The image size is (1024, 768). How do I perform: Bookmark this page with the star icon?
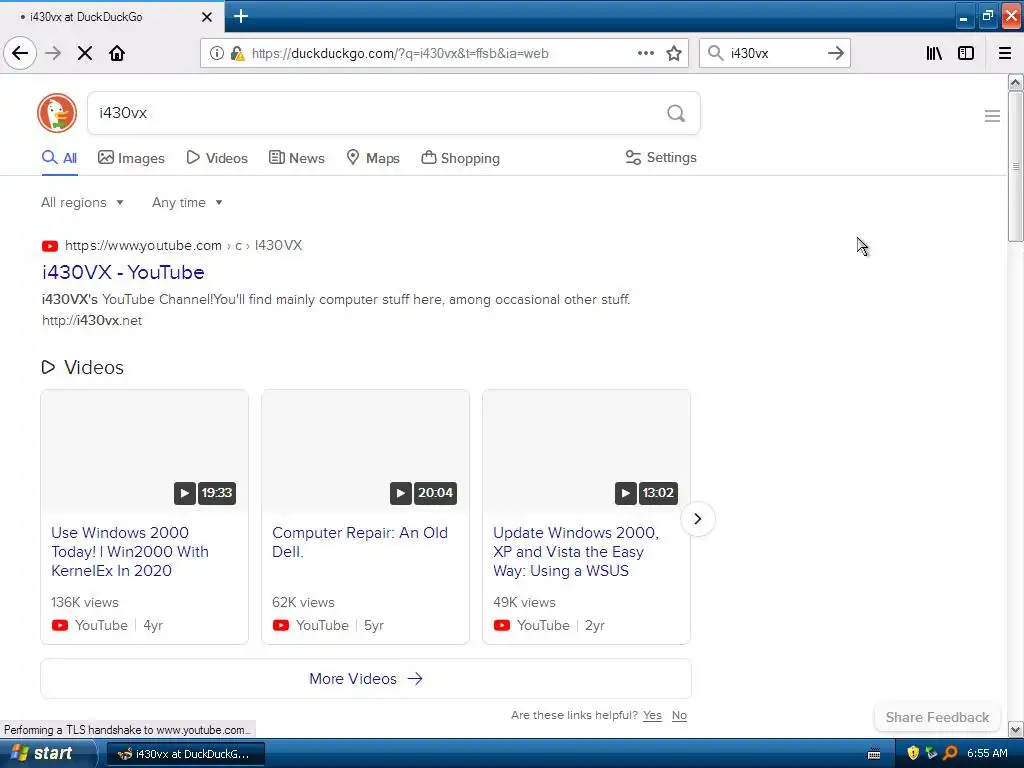[x=674, y=53]
